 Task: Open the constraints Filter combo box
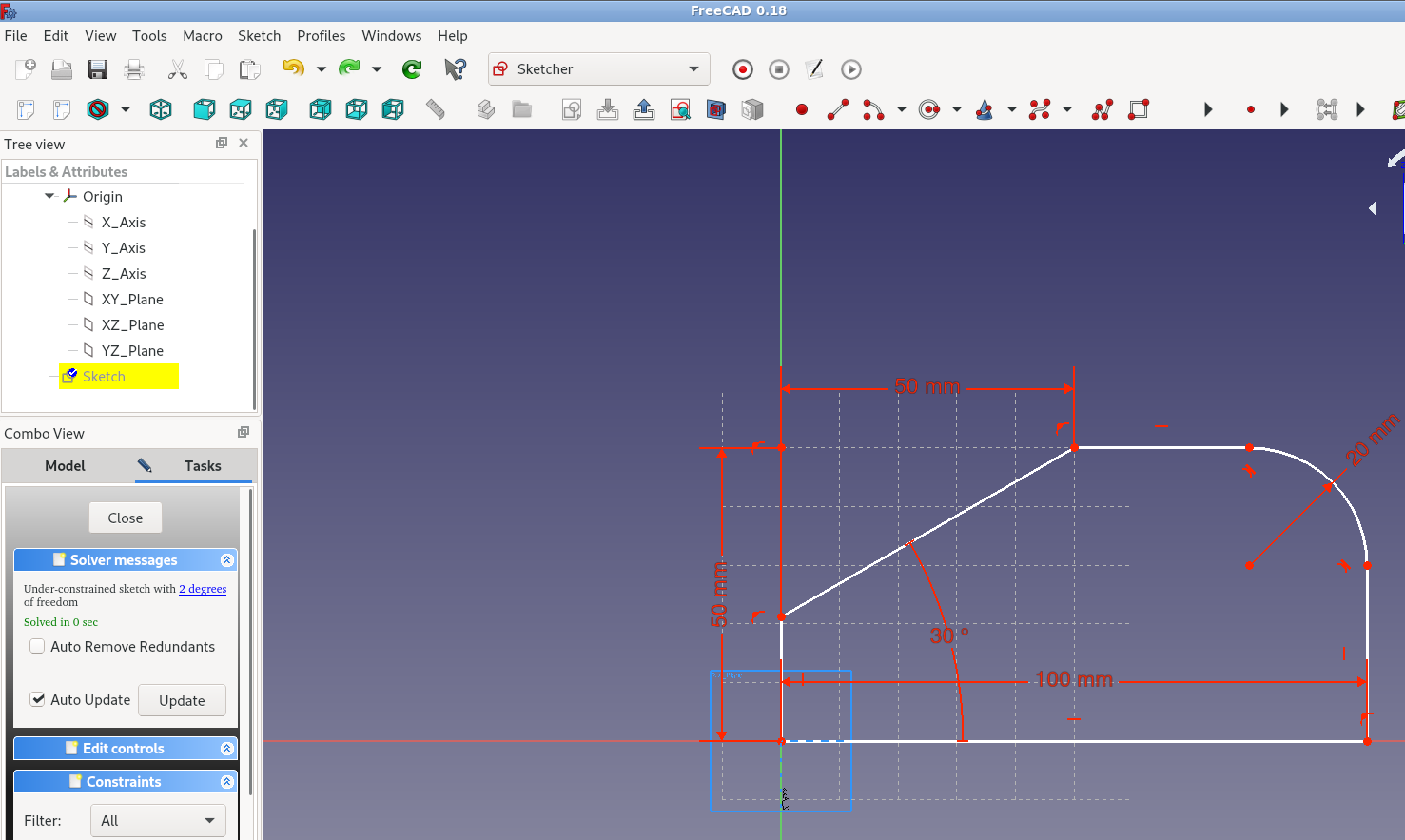(158, 820)
